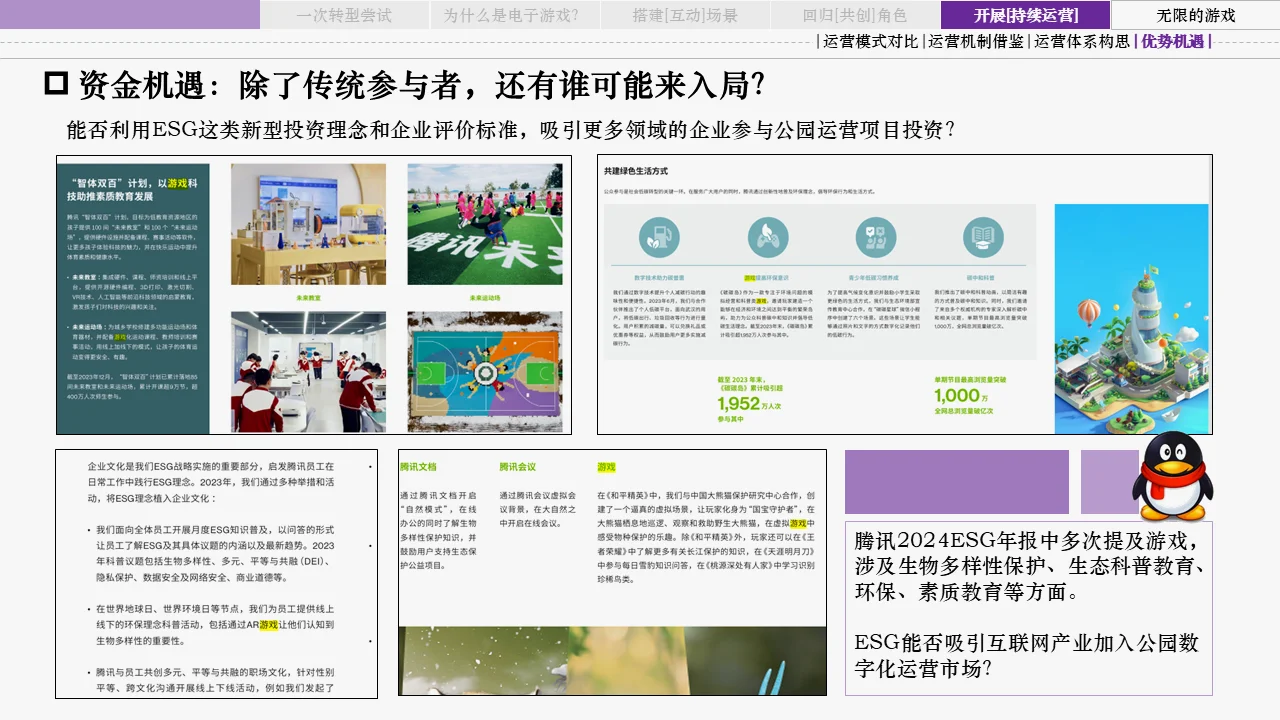Click the 青少年低碳习惯养成 circular icon
Screen dimensions: 1280x720
pos(876,238)
